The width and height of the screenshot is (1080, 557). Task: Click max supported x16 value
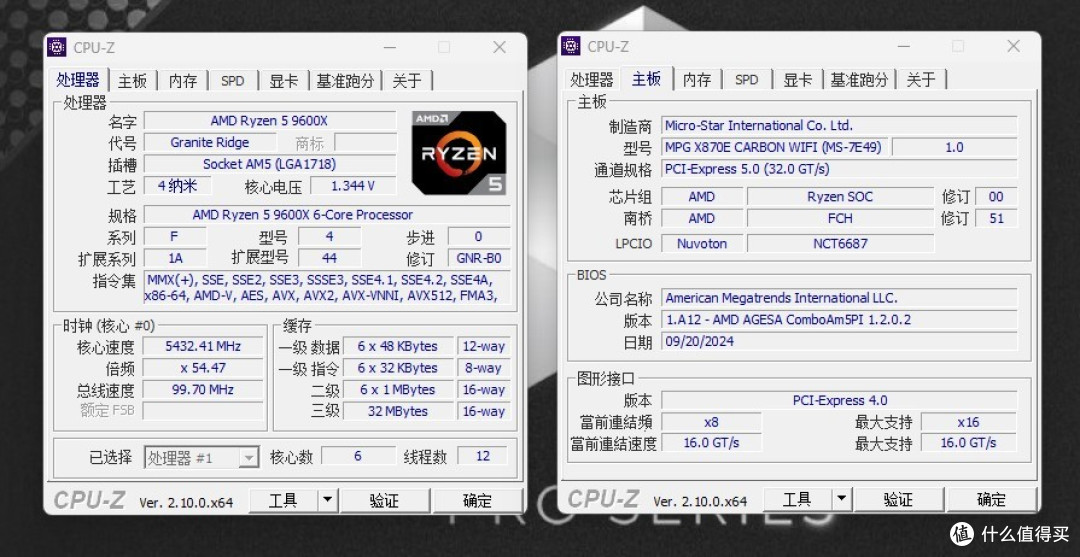[x=968, y=422]
